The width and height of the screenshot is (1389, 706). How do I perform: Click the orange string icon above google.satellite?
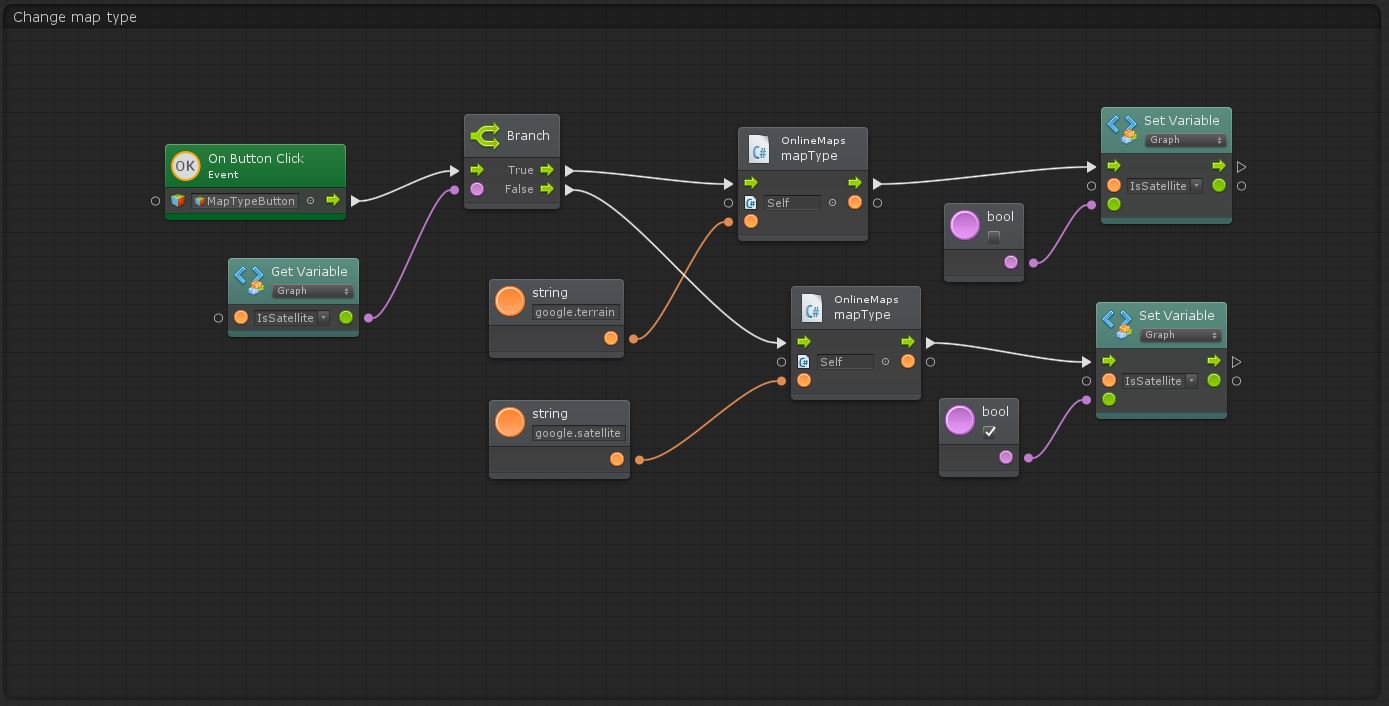point(510,422)
